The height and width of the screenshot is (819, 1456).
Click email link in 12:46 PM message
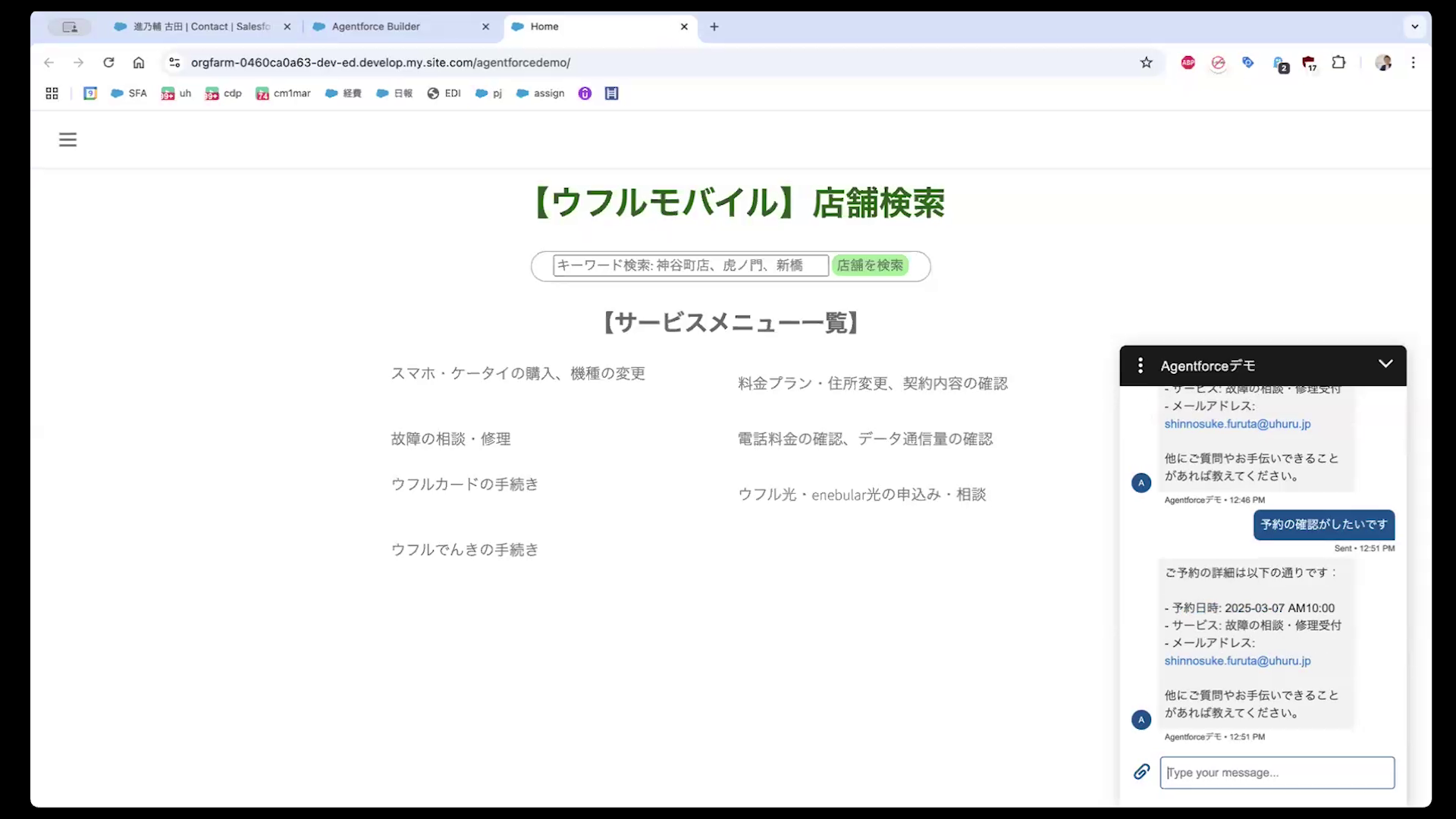coord(1238,424)
